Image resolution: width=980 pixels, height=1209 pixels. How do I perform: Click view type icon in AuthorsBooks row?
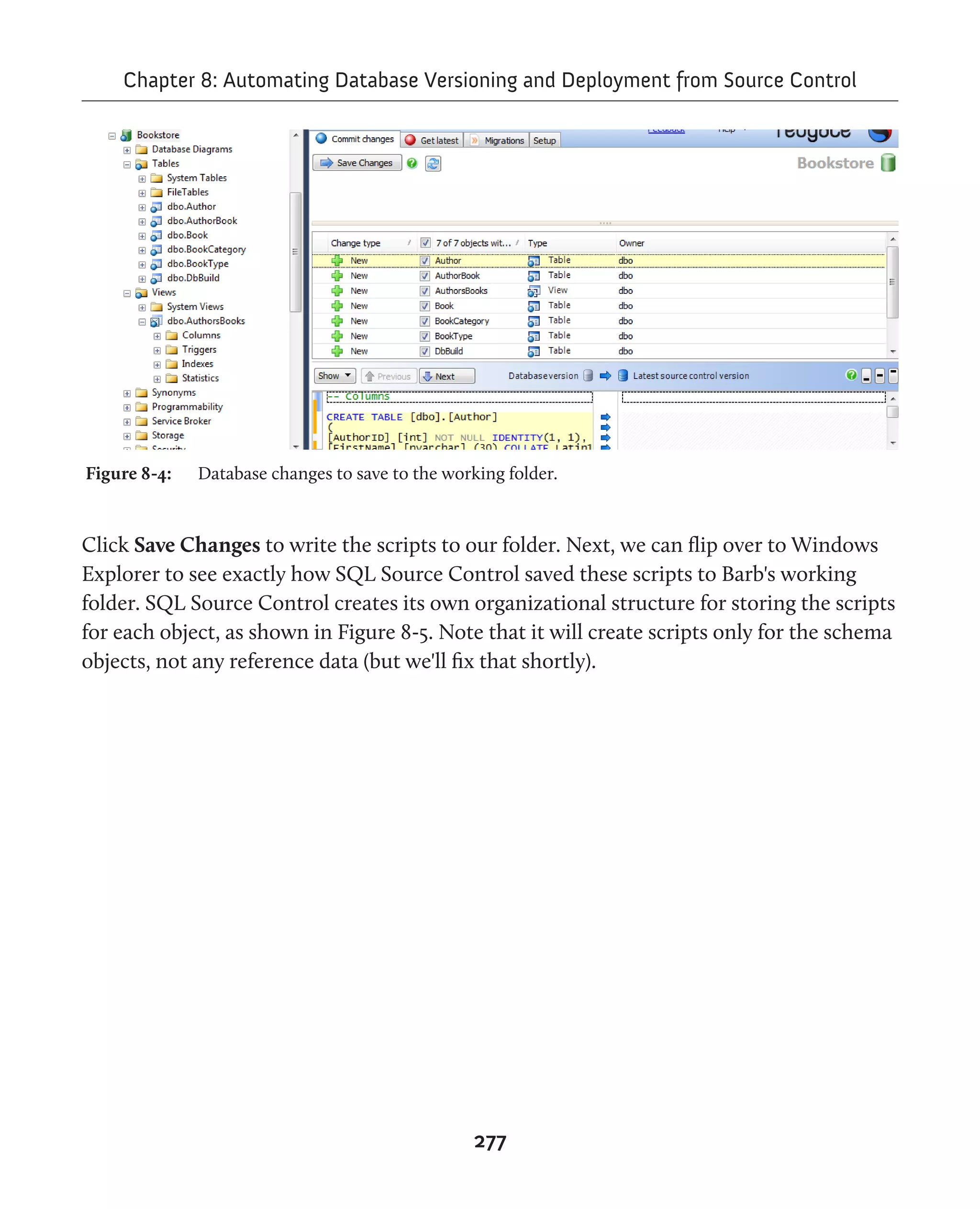534,291
